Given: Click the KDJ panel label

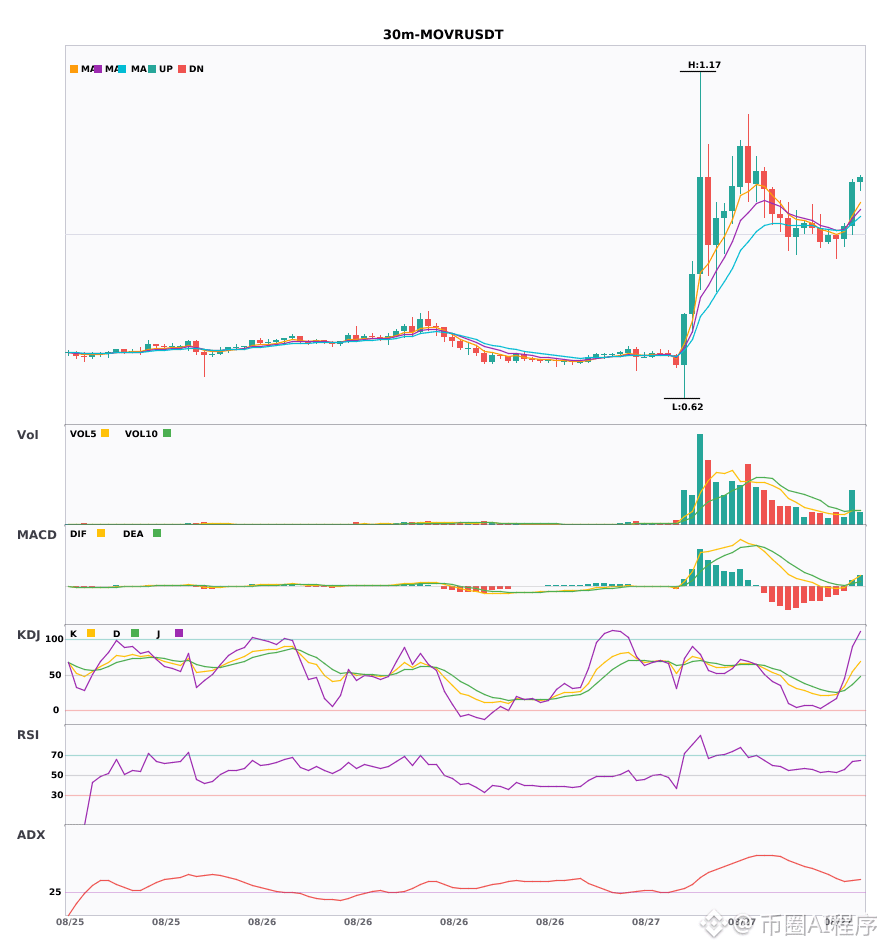Looking at the screenshot, I should pyautogui.click(x=28, y=635).
